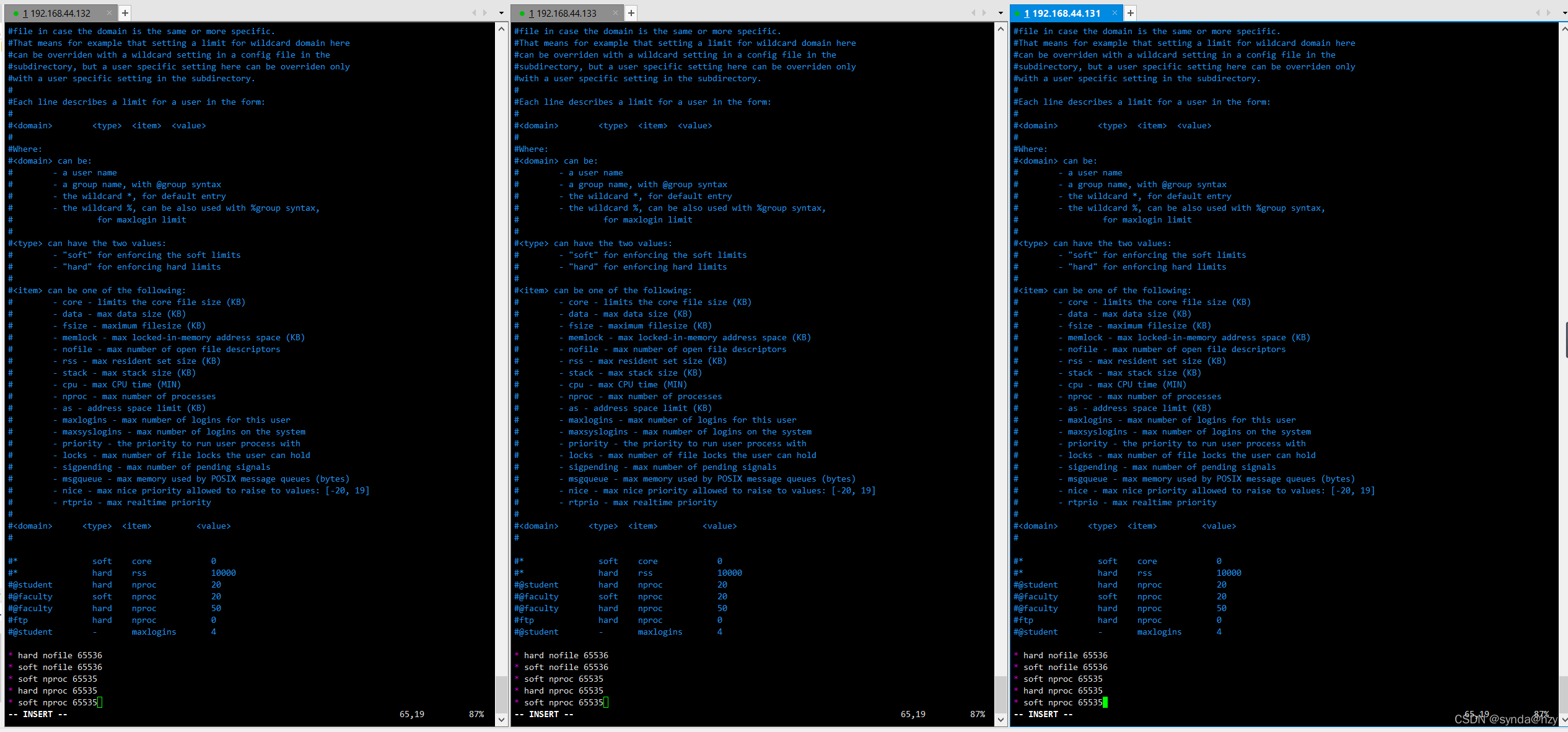Click 'rtprio - max realtime priority' in 192.168.44.131 terminal
This screenshot has width=1568, height=732.
pyautogui.click(x=1142, y=502)
